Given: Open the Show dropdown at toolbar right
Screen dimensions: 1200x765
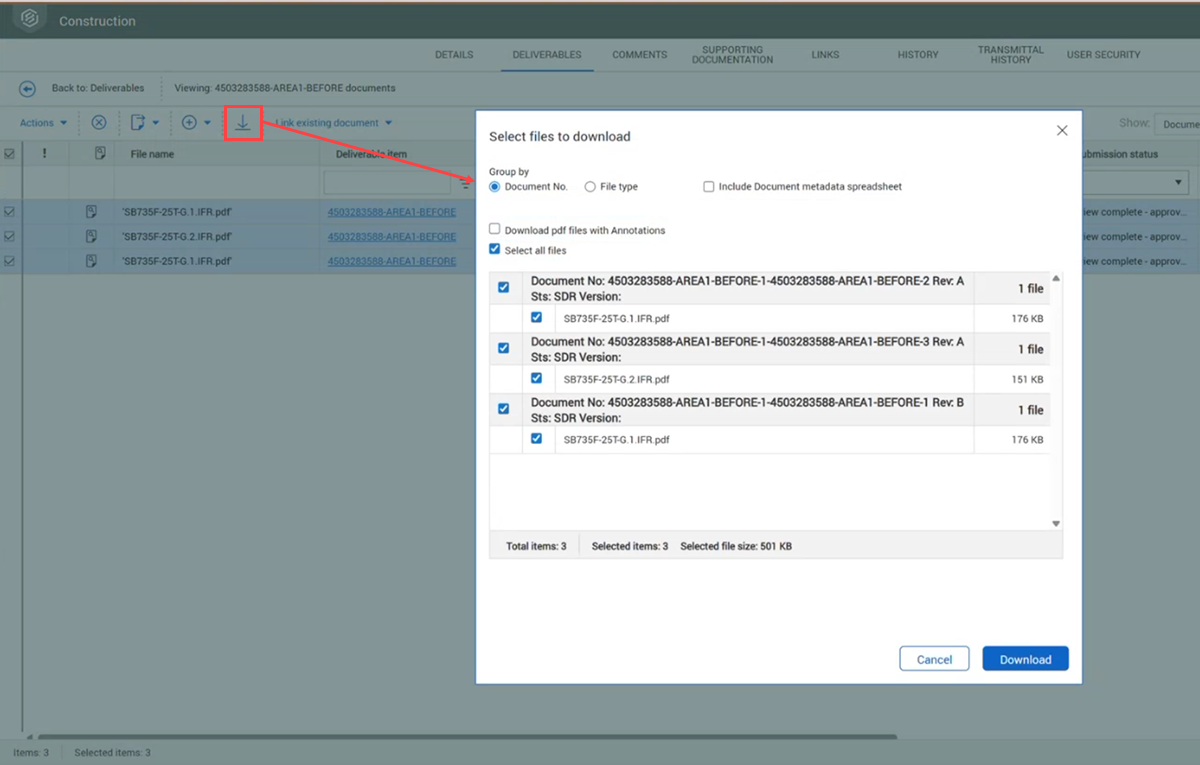Looking at the screenshot, I should pyautogui.click(x=1177, y=124).
